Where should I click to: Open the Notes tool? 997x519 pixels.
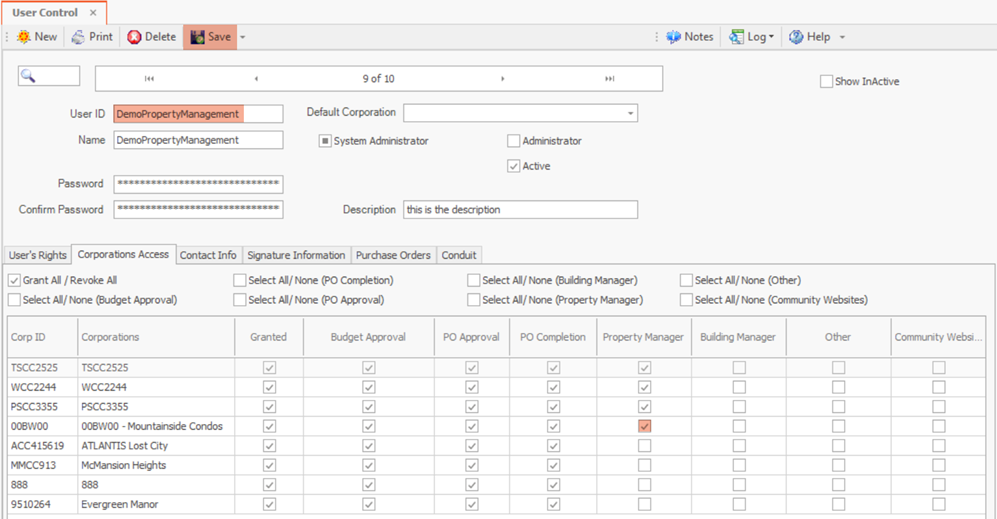click(x=690, y=37)
